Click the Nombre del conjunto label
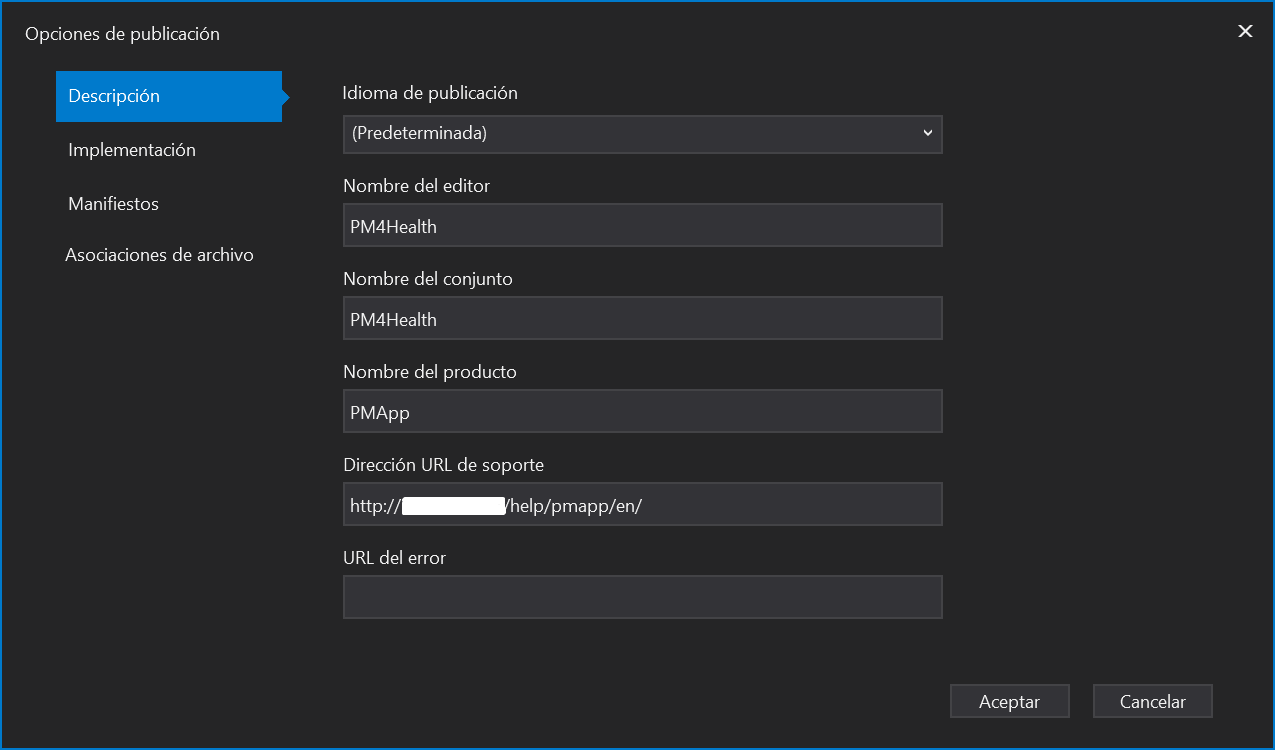Screen dimensions: 1275x750 click(x=428, y=279)
